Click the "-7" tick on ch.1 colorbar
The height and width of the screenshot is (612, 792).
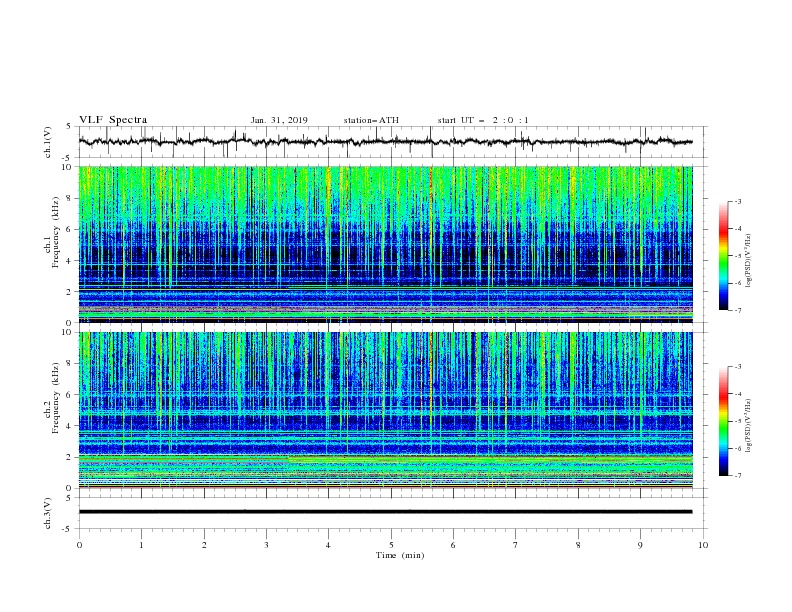737,310
